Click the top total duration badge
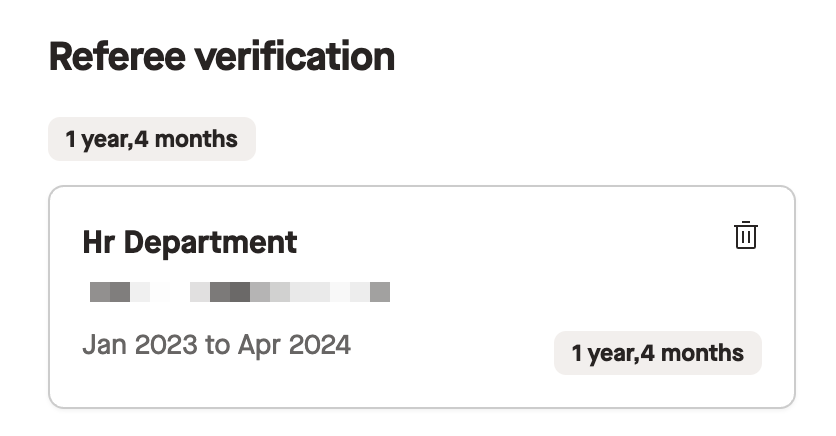This screenshot has height=436, width=836. (152, 139)
